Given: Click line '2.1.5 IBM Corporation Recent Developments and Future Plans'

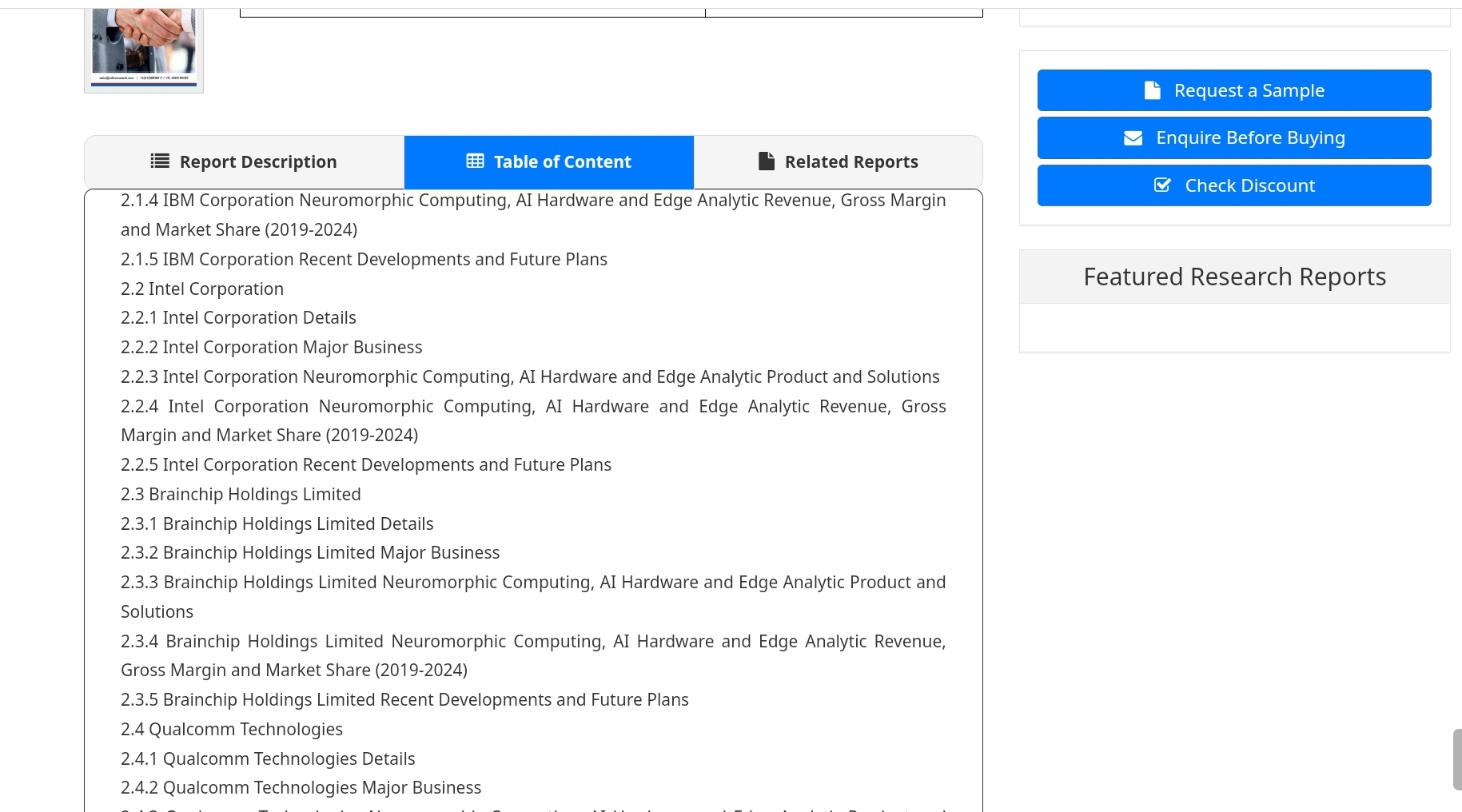Looking at the screenshot, I should (x=364, y=259).
